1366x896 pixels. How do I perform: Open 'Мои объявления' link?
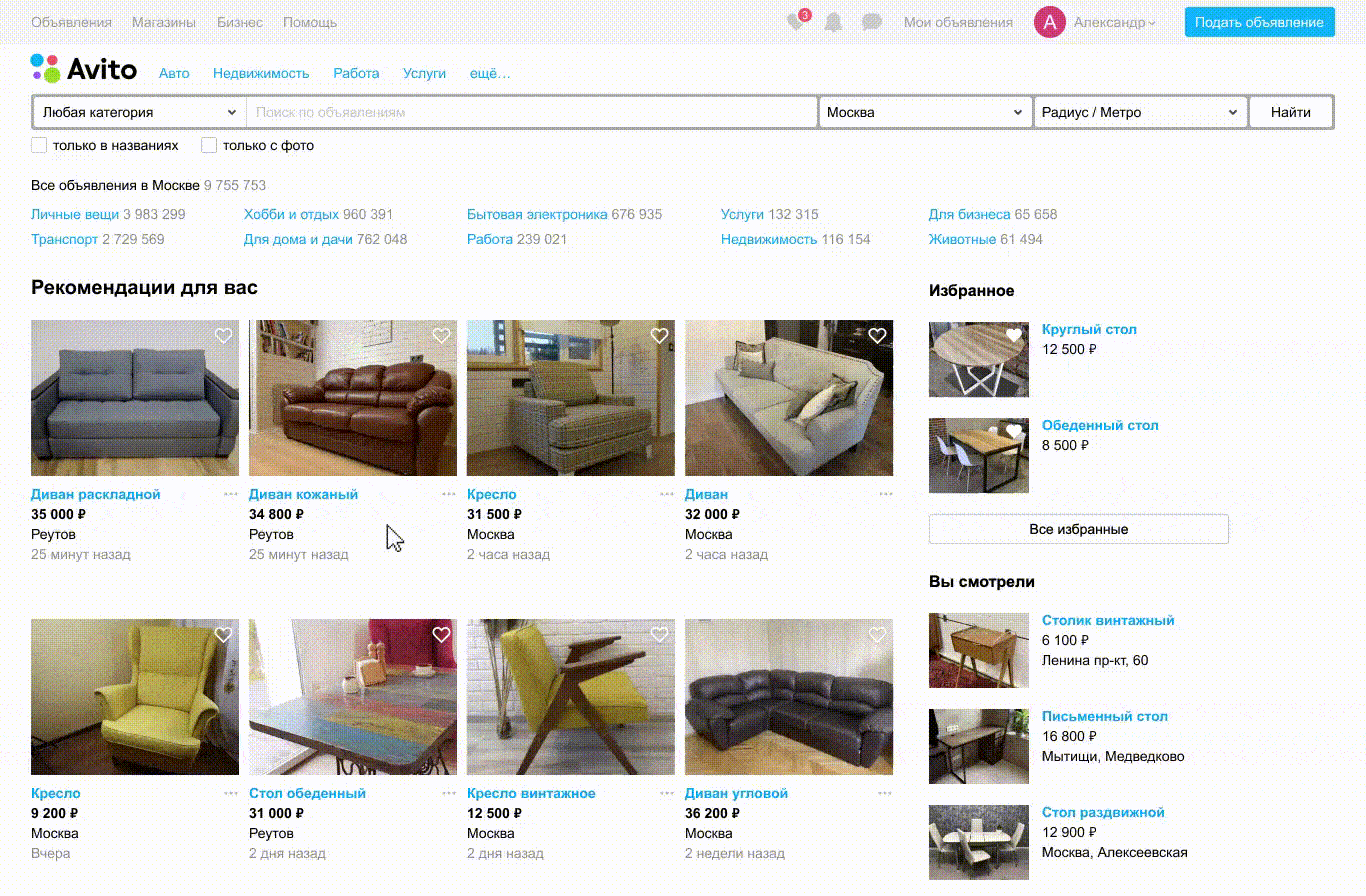[x=958, y=22]
